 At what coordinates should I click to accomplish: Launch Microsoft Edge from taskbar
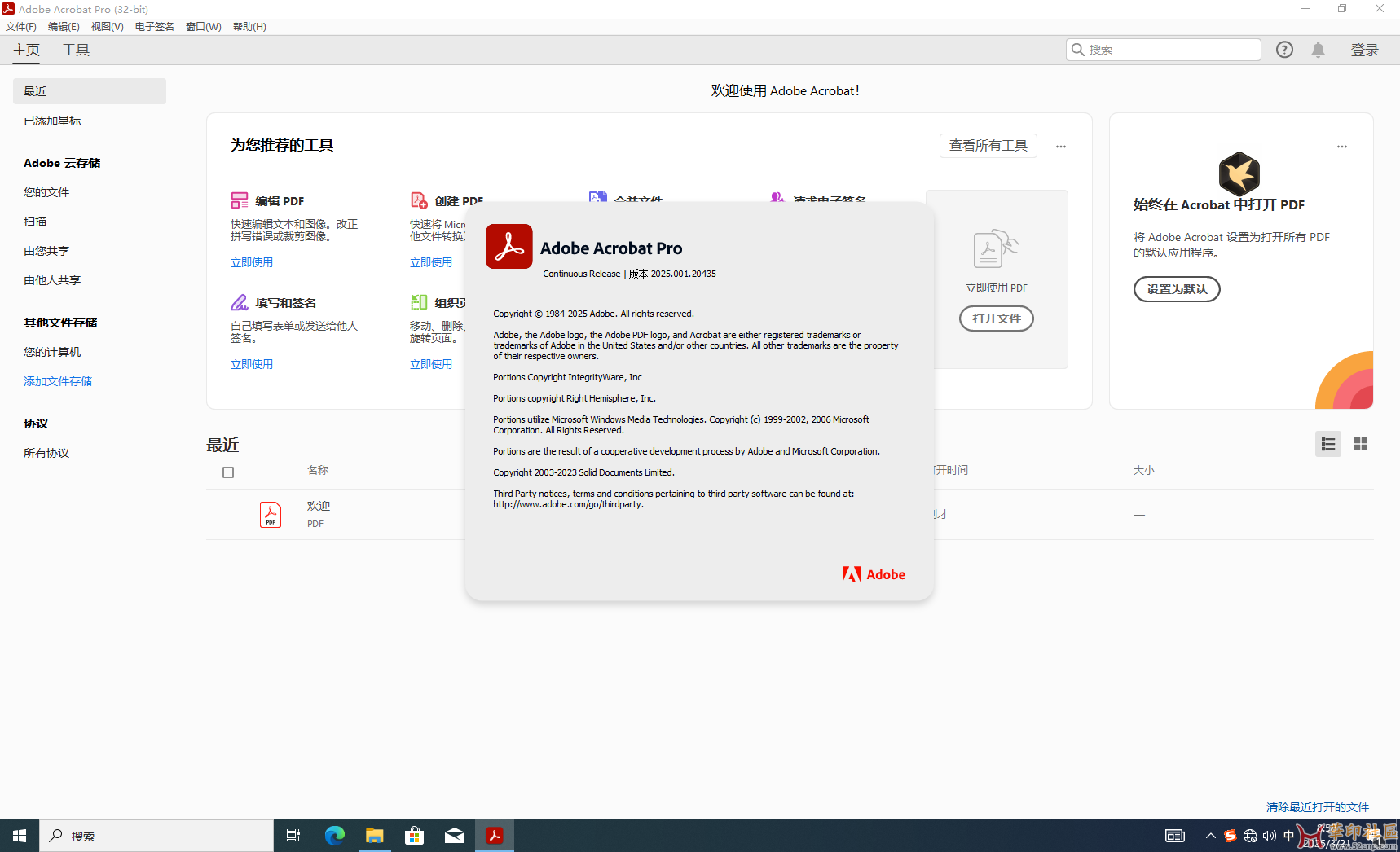tap(334, 836)
